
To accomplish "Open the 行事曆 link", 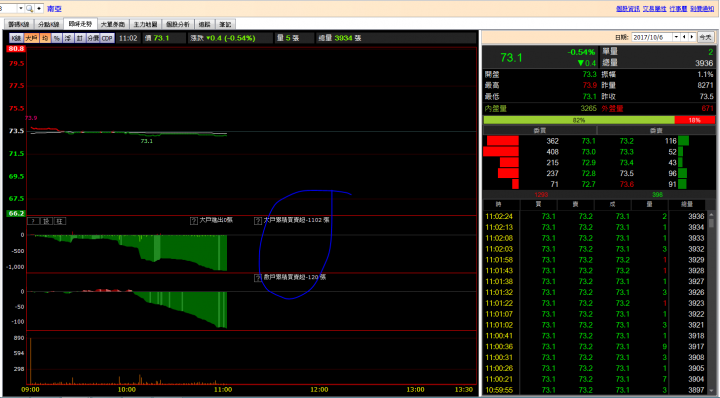I will 678,9.
